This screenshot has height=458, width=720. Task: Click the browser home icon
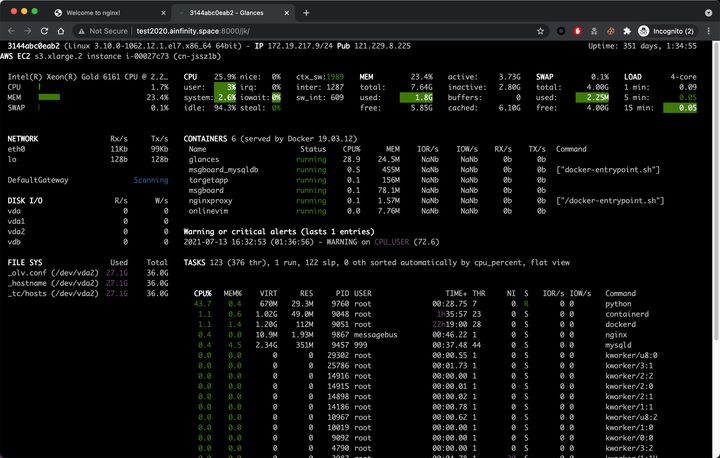click(x=61, y=31)
